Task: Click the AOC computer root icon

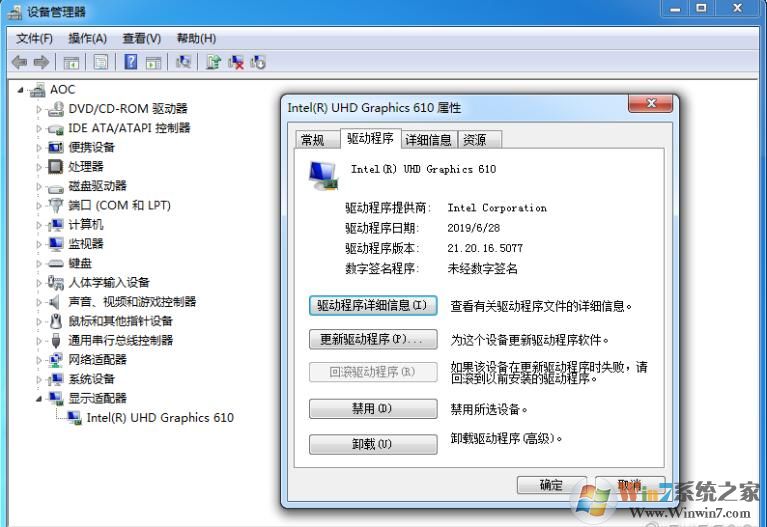Action: pos(37,90)
